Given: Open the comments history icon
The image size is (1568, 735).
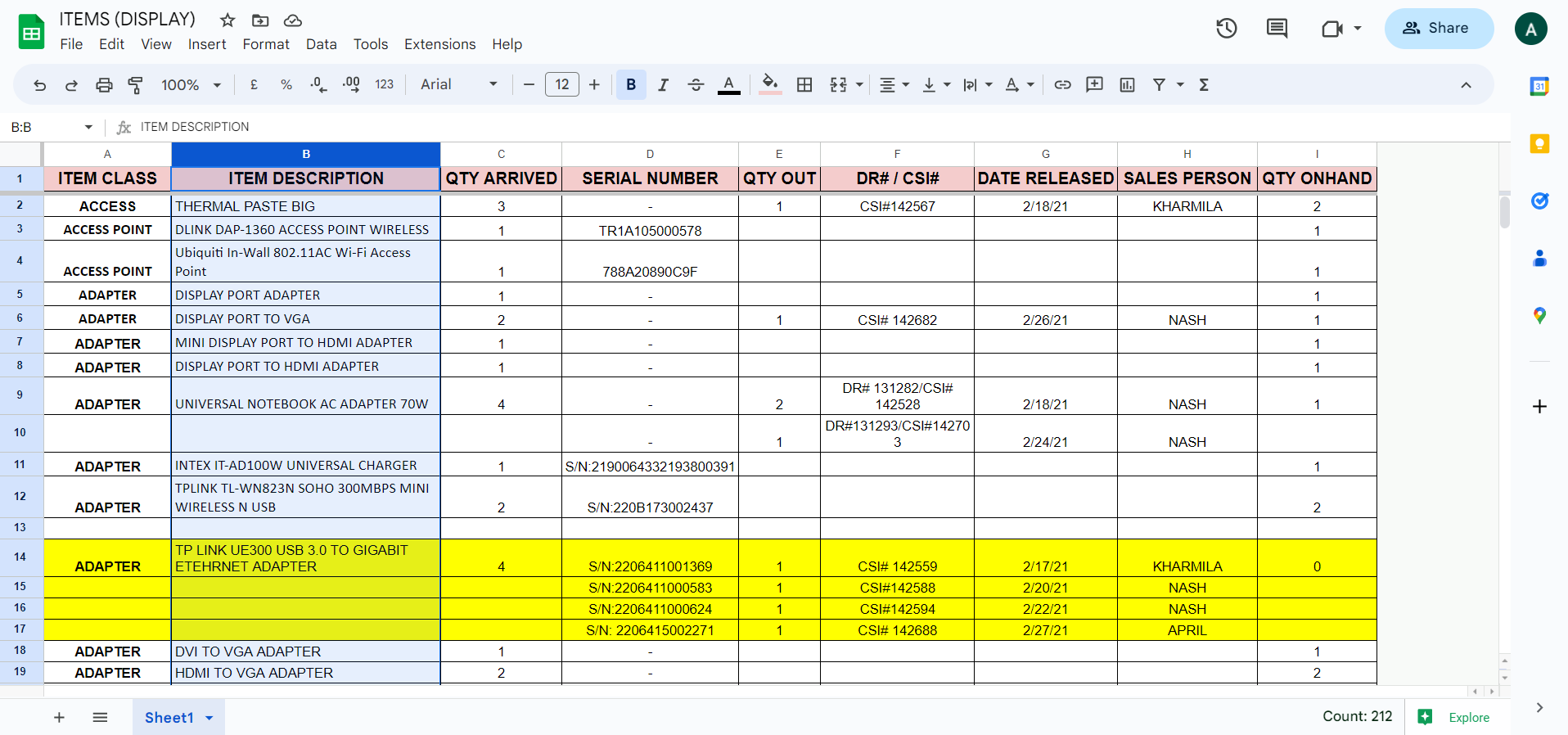Looking at the screenshot, I should coord(1277,29).
